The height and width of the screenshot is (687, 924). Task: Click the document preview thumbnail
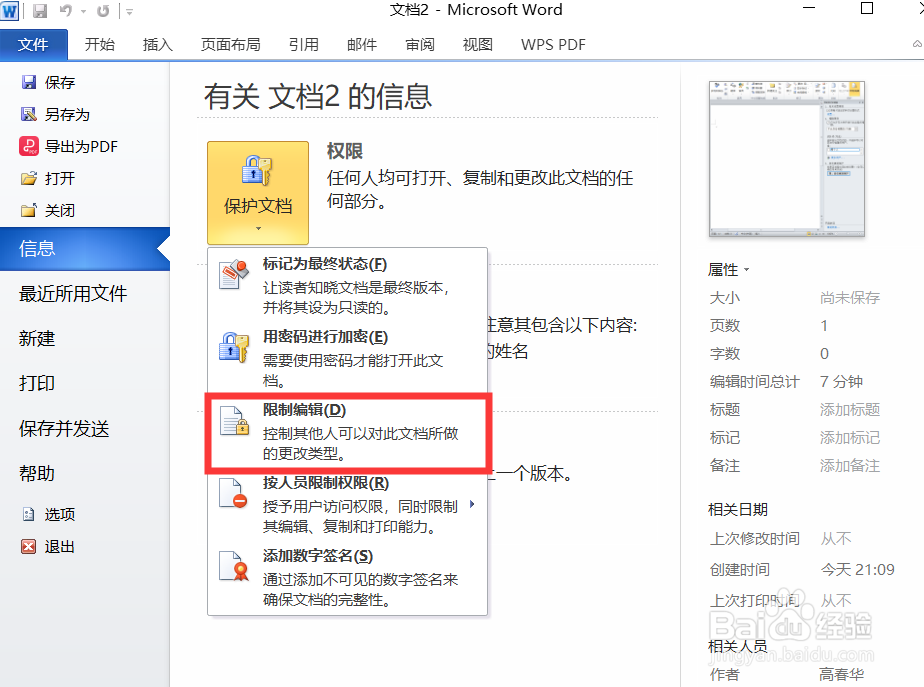pos(786,156)
